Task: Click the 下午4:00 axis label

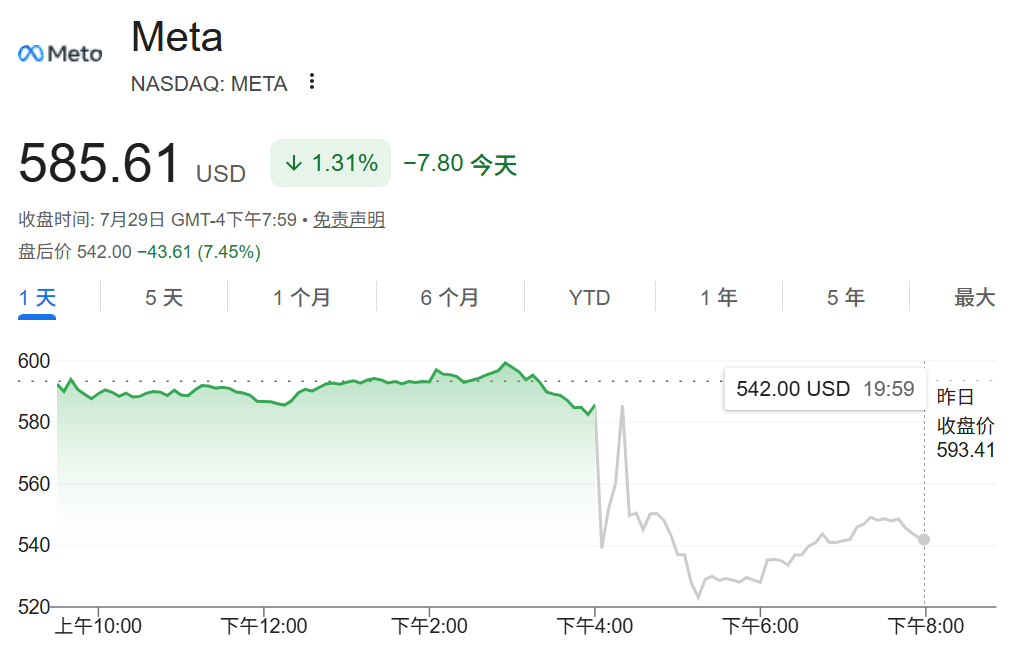Action: [594, 626]
